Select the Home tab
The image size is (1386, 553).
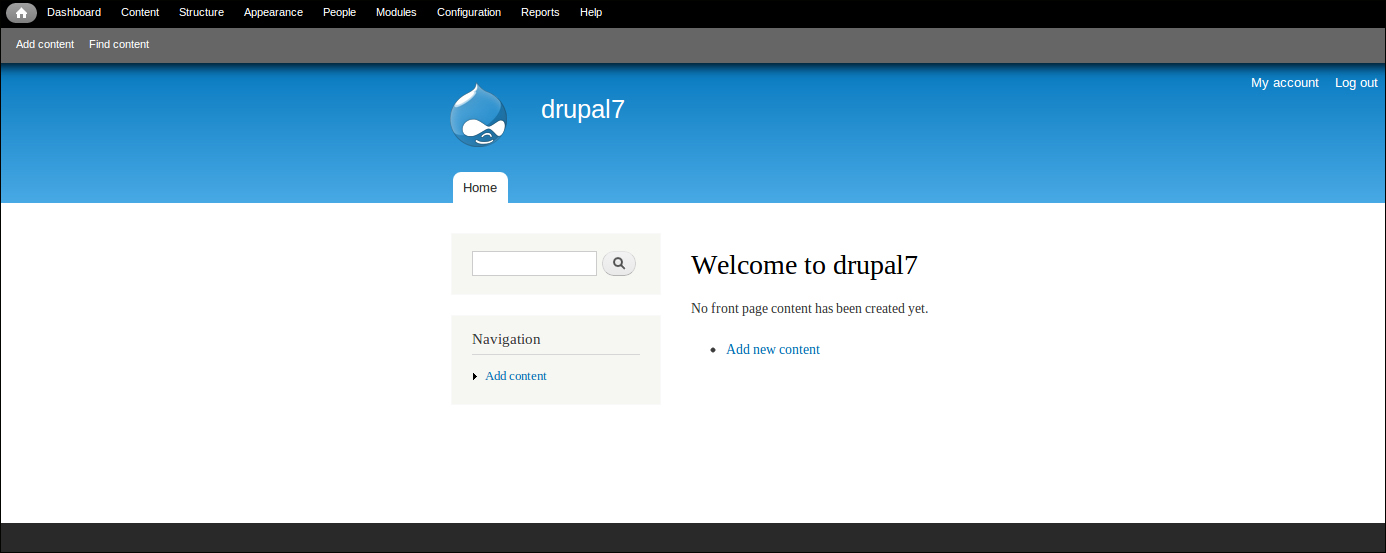point(480,188)
